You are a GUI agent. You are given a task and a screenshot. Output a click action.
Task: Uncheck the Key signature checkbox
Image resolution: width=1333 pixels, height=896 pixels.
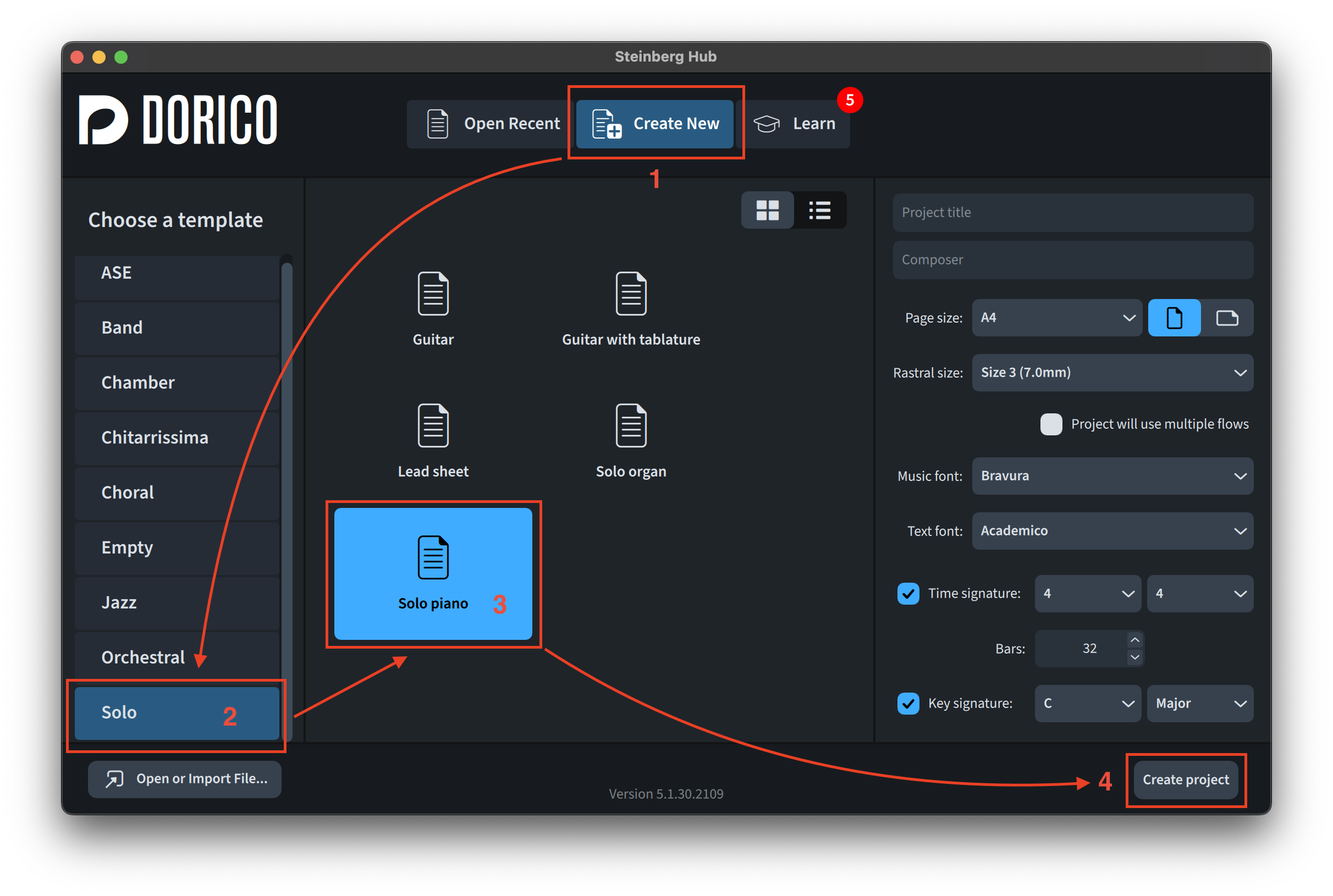coord(908,703)
